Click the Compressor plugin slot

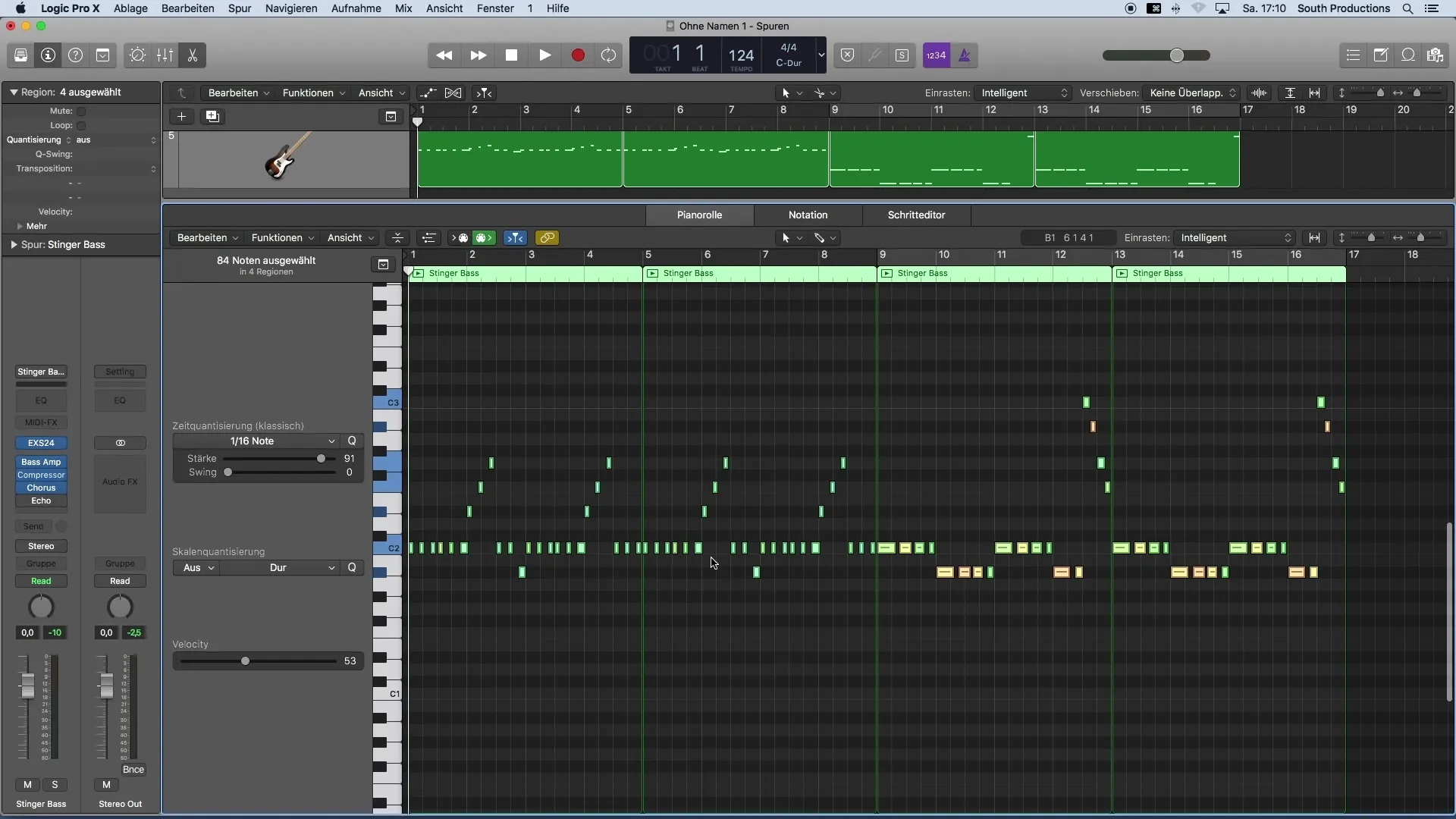[41, 475]
